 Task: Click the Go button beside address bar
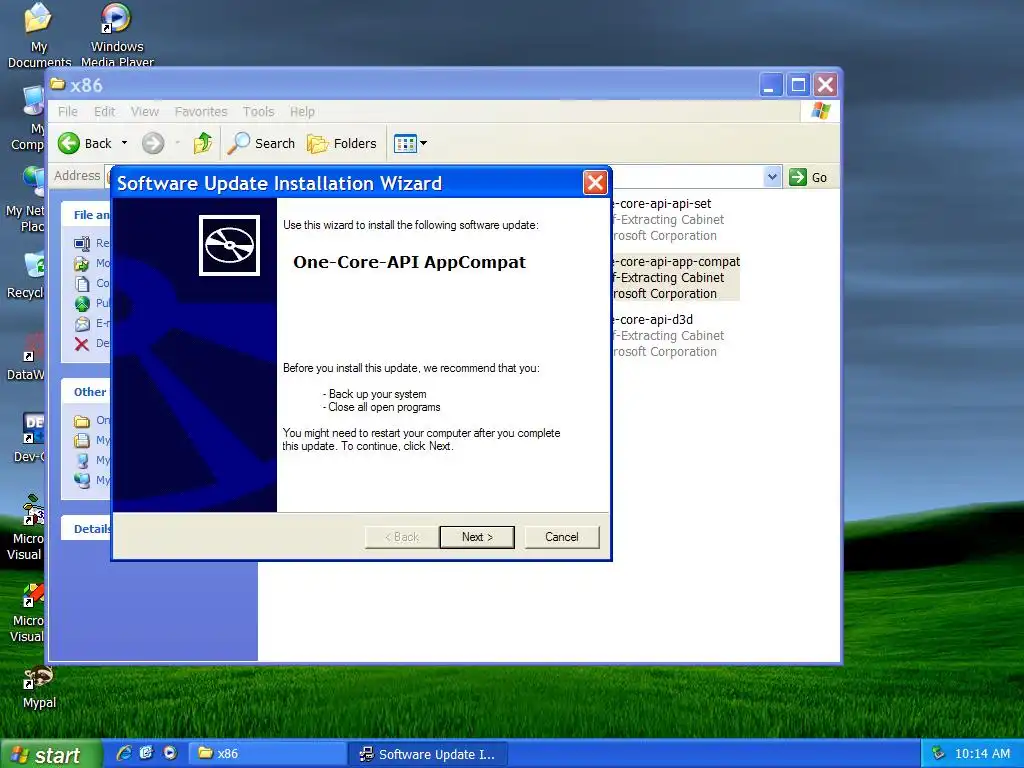(808, 177)
